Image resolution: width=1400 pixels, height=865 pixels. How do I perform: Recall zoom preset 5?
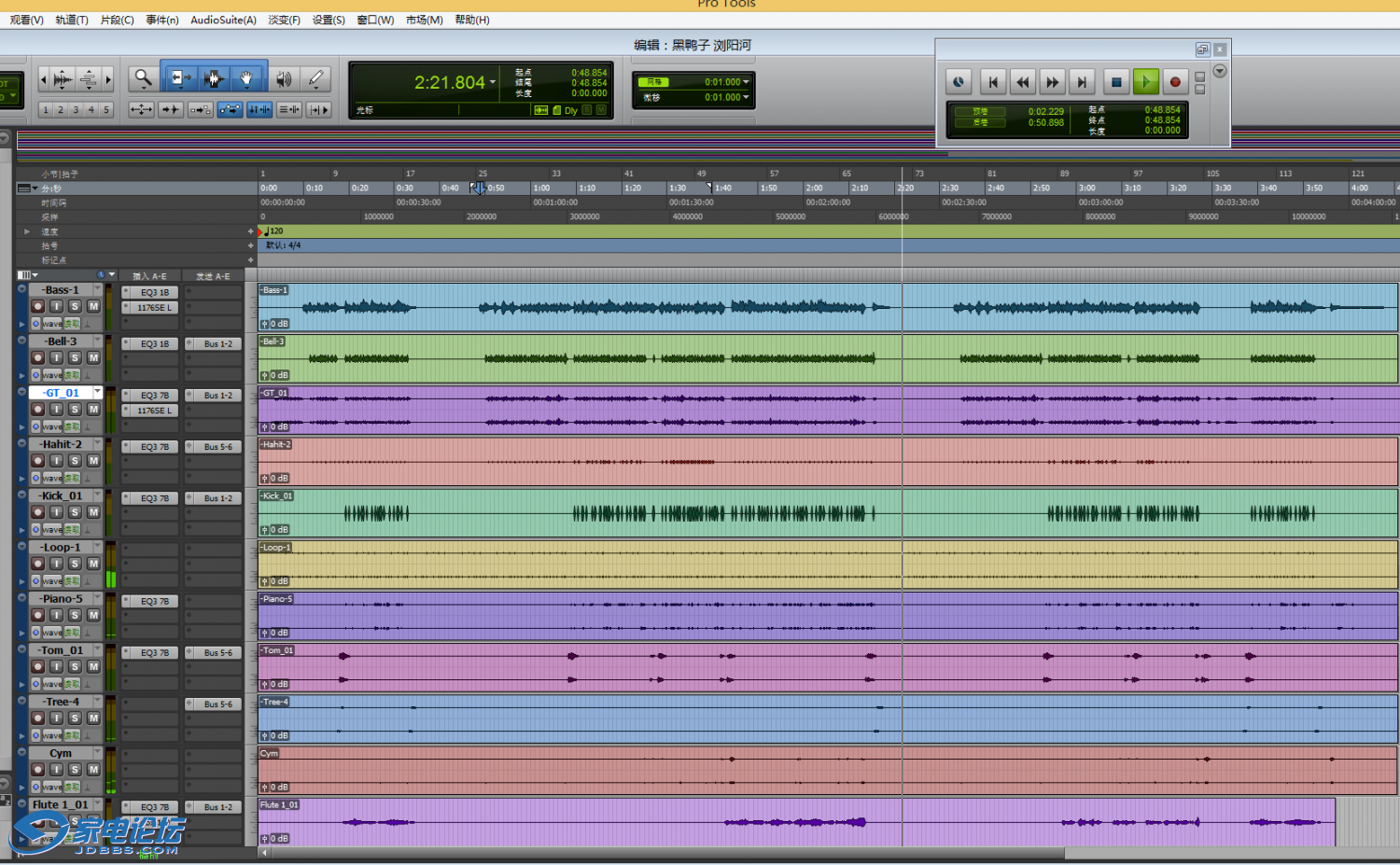(x=106, y=110)
